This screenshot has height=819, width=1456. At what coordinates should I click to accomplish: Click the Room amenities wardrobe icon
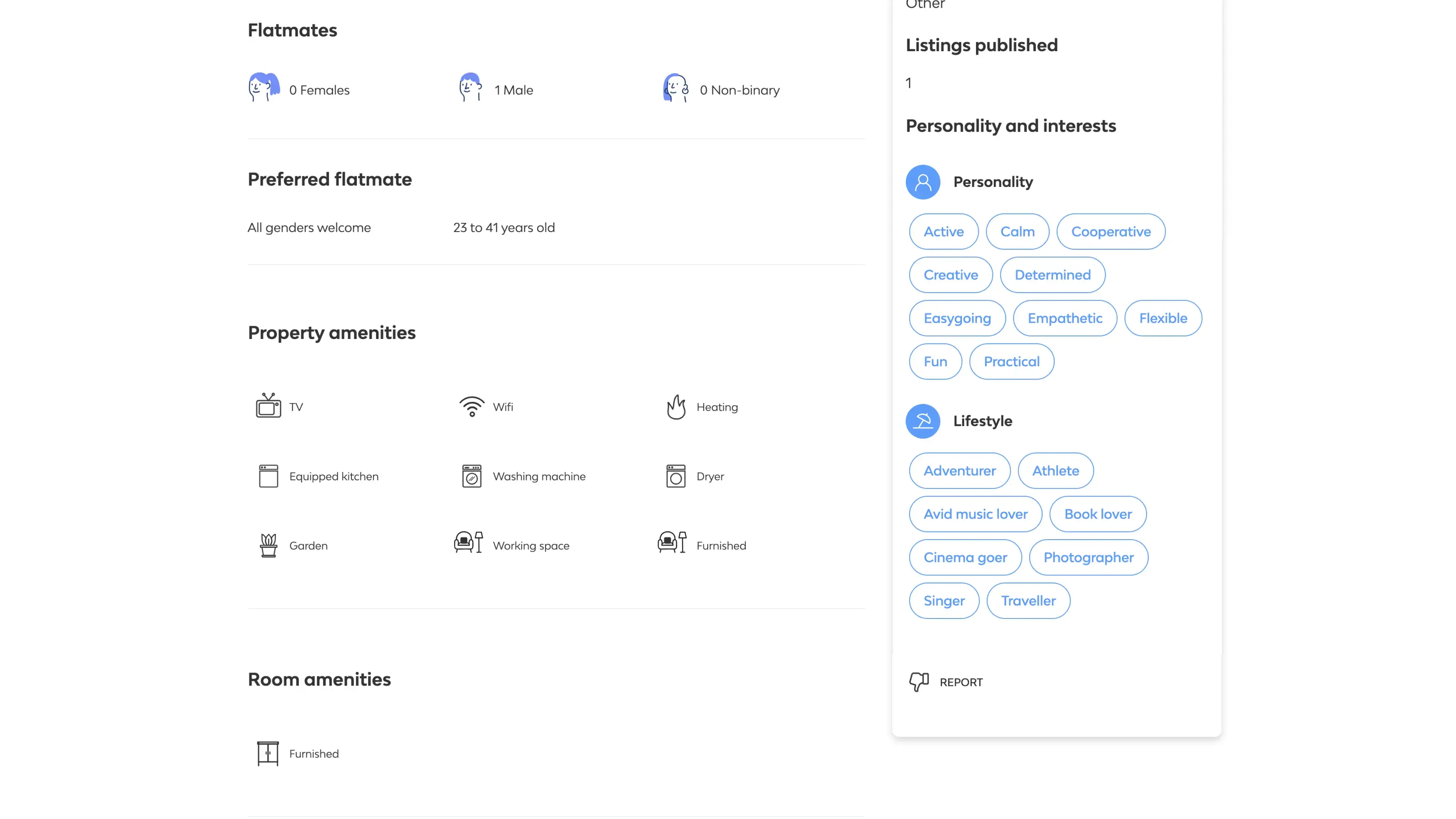pyautogui.click(x=267, y=753)
